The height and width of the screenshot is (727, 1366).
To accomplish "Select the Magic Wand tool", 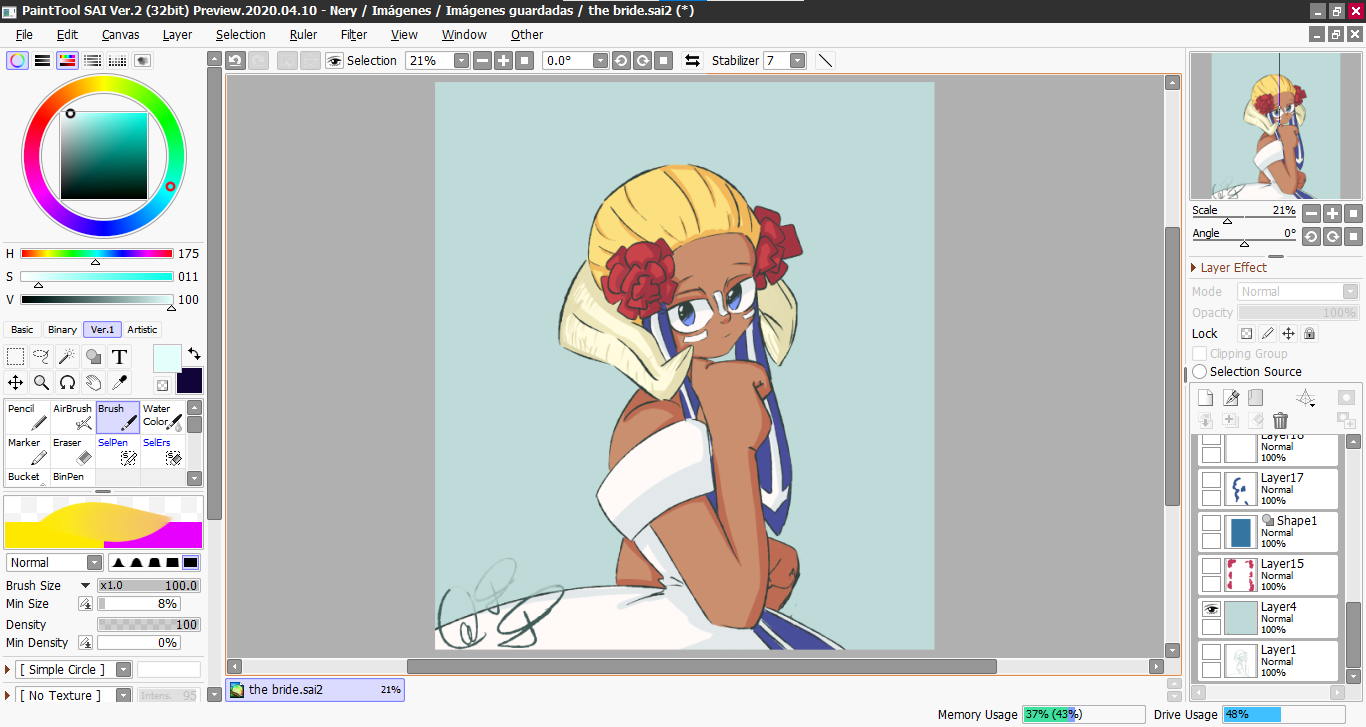I will [x=68, y=356].
